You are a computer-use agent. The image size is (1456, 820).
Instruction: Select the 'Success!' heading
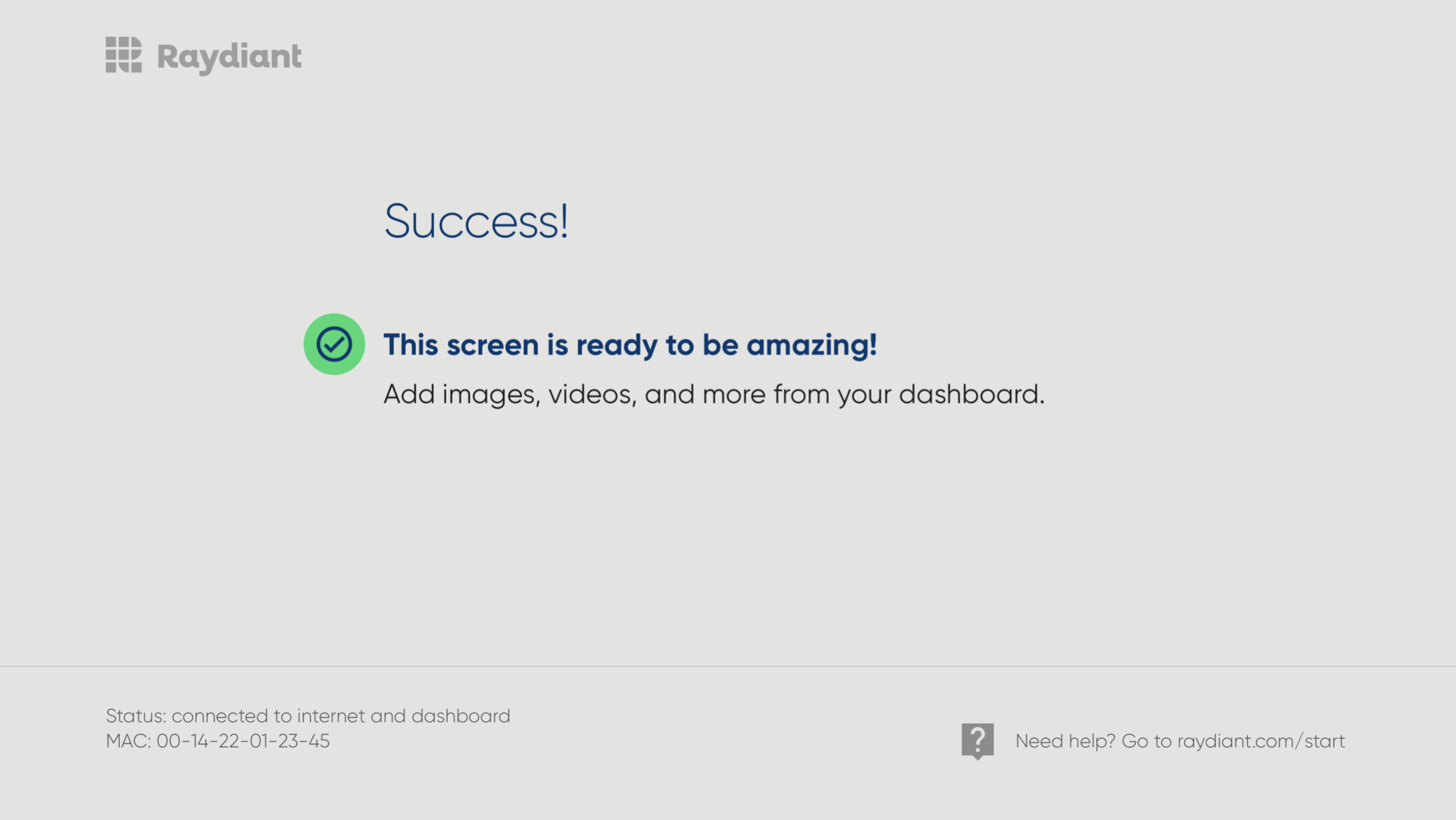tap(476, 221)
